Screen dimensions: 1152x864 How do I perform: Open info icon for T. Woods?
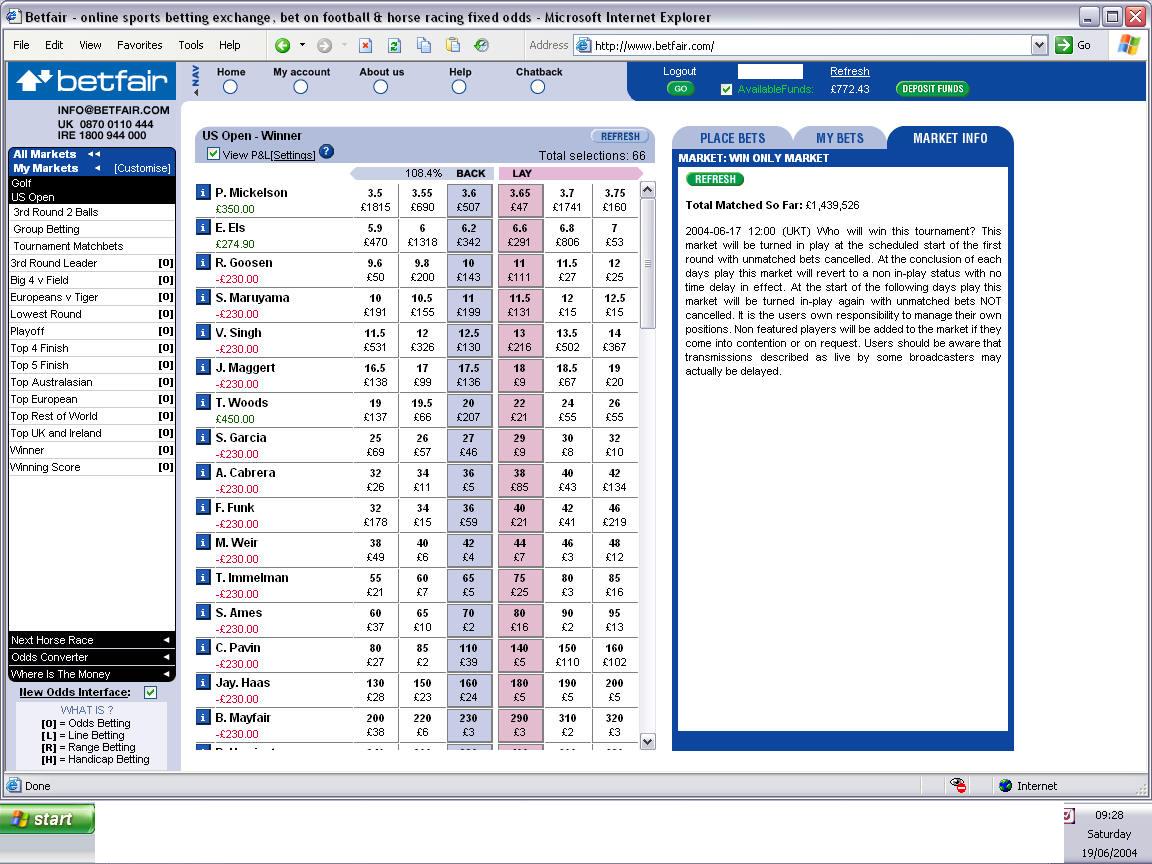tap(203, 403)
